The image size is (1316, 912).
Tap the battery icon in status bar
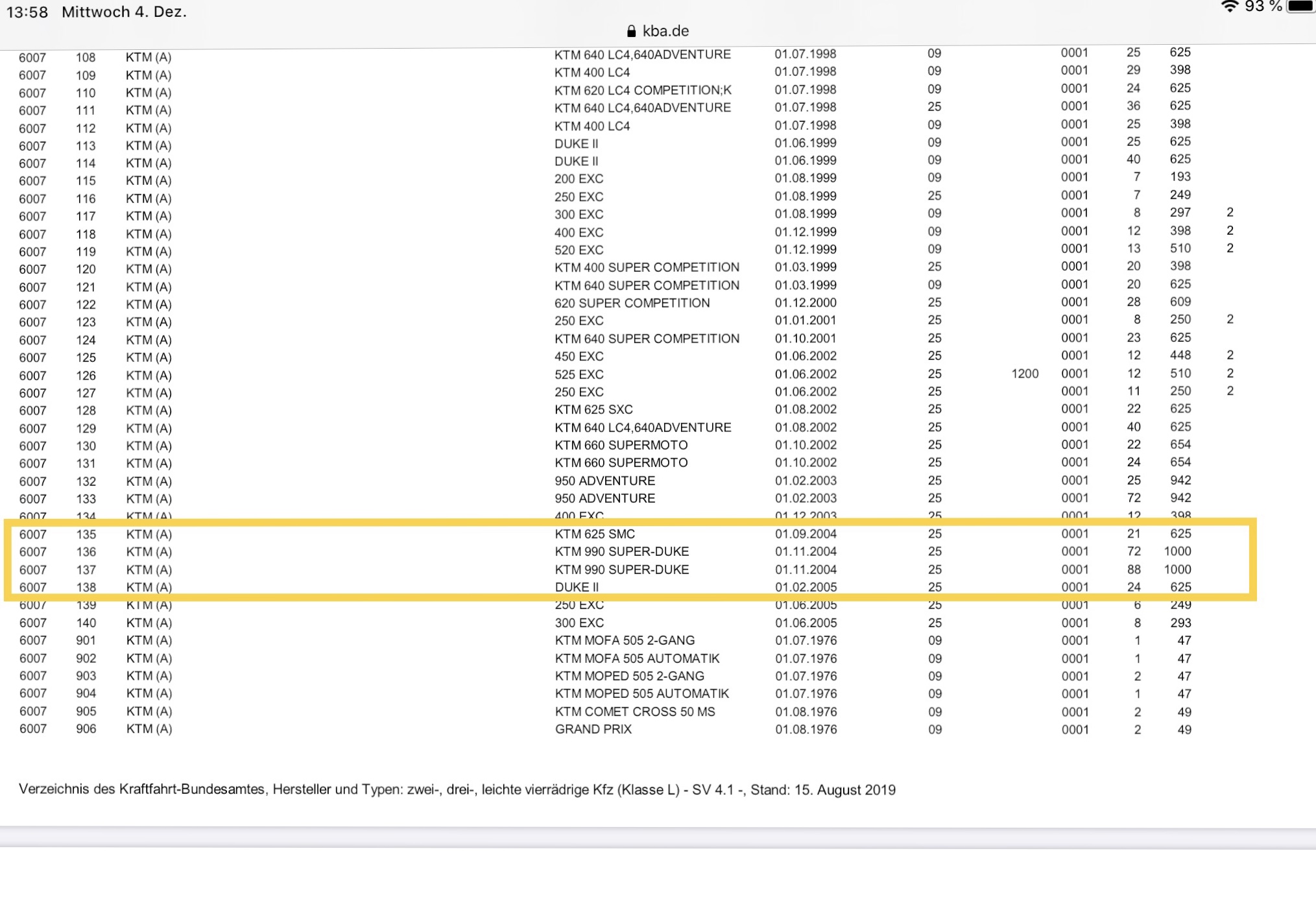pos(1302,6)
